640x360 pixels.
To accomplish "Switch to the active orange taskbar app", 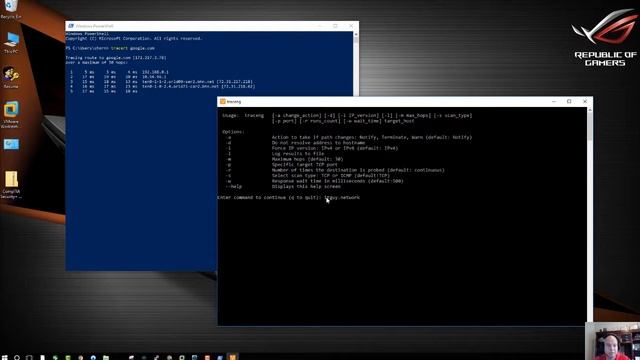I will [x=232, y=357].
